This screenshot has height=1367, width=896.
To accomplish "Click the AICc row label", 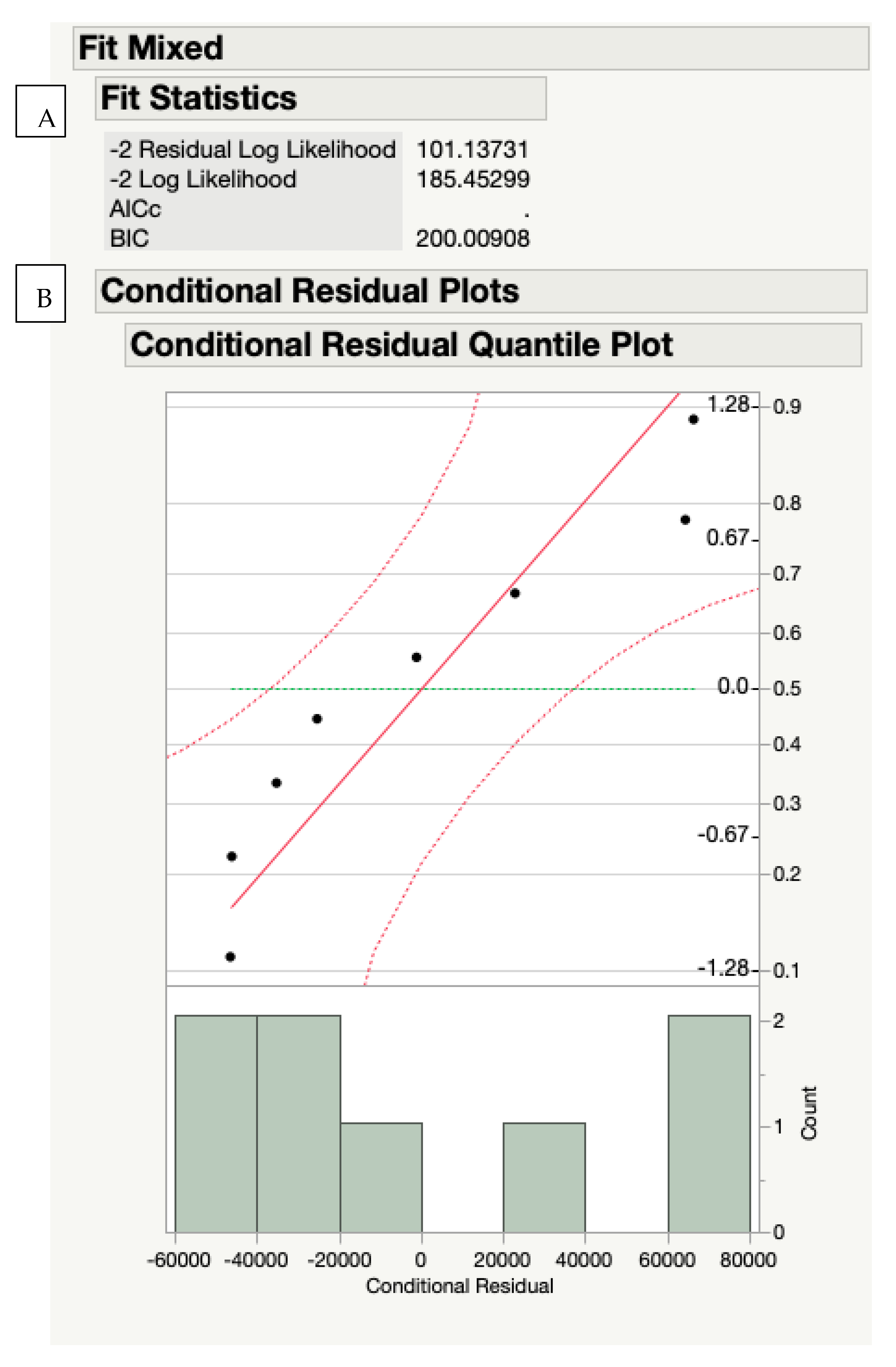I will [136, 209].
